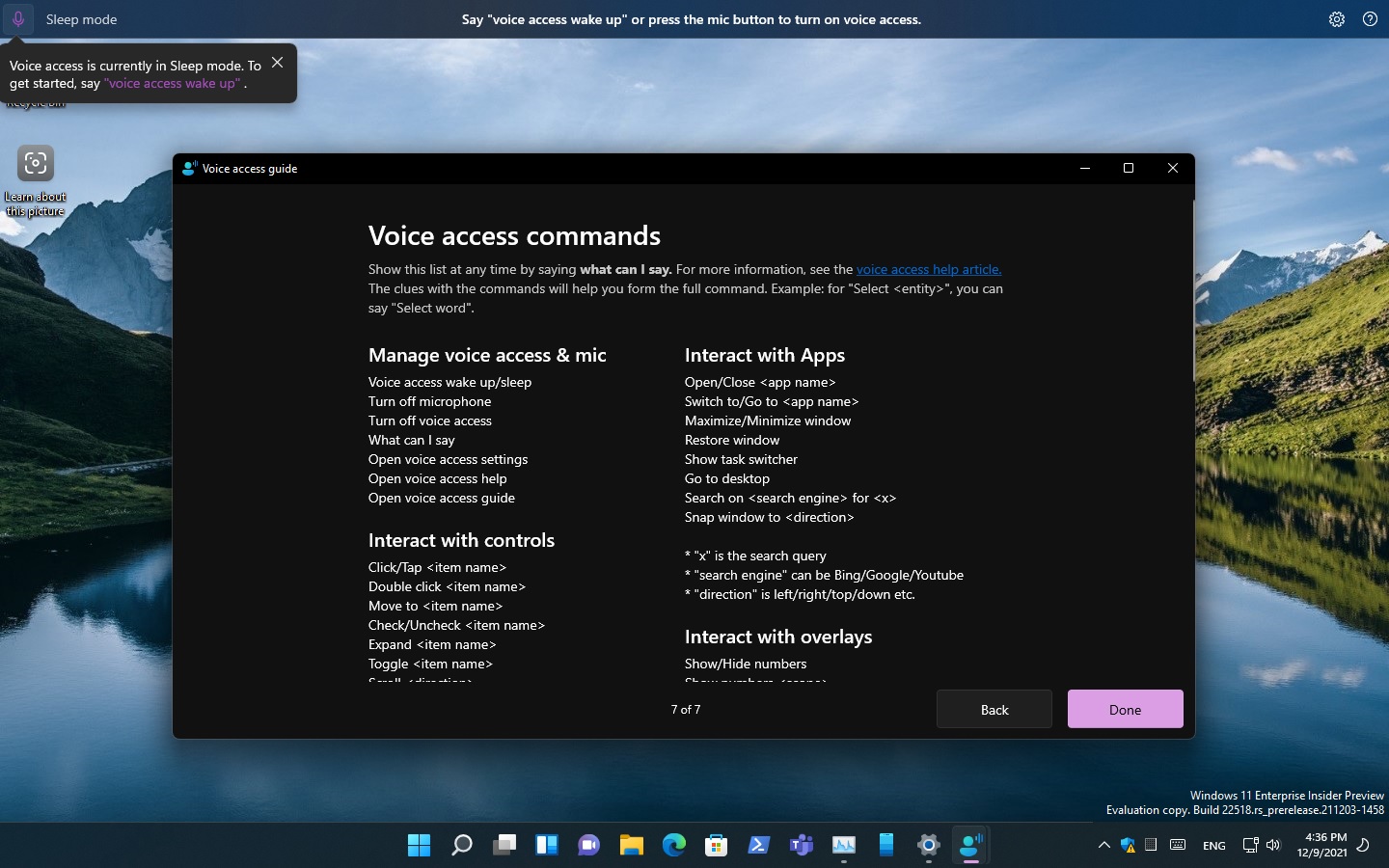Screen dimensions: 1389x868
Task: Click the voice access icon on the taskbar
Action: (x=970, y=846)
